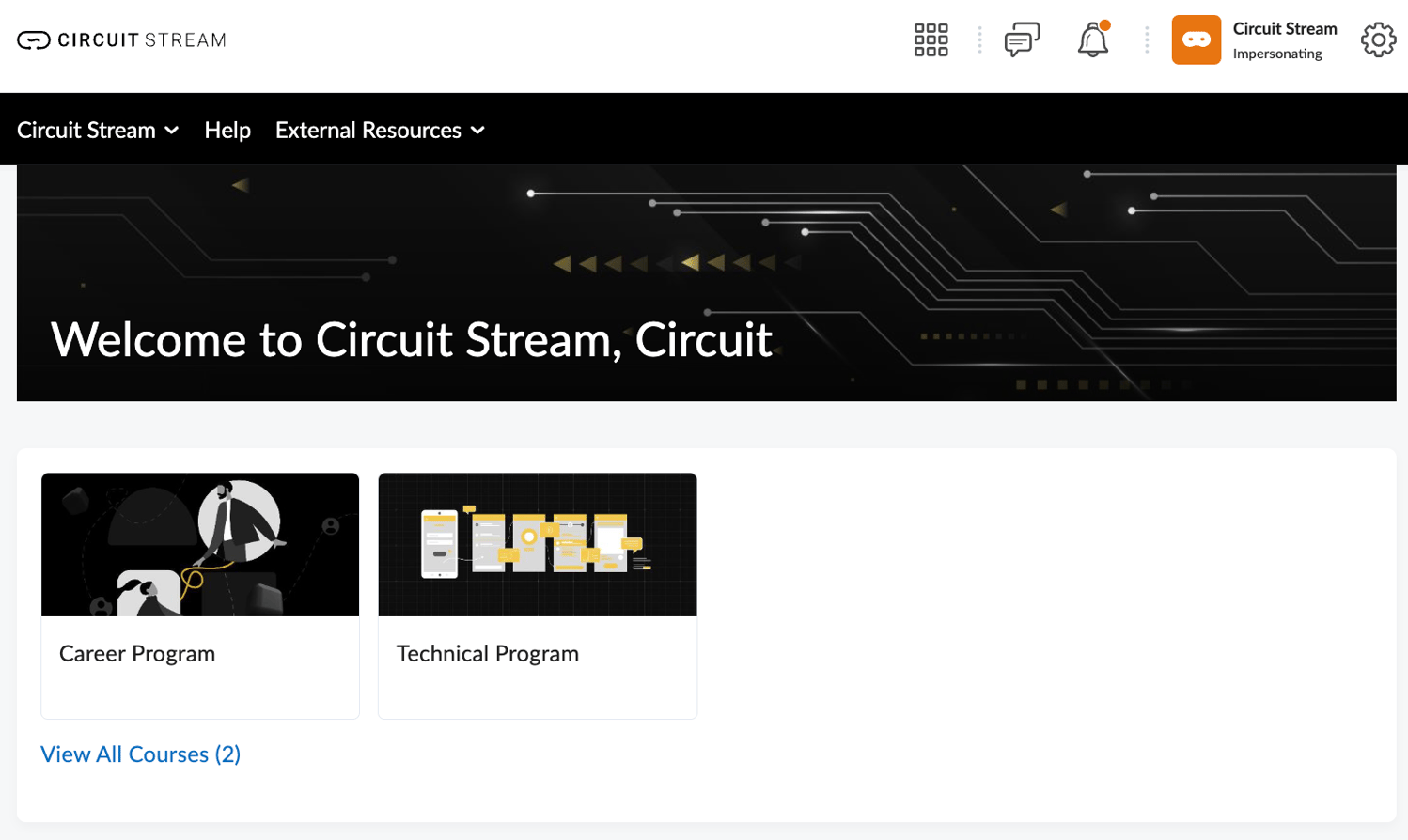Click the orange VR headset profile avatar
The image size is (1408, 840).
[x=1195, y=39]
